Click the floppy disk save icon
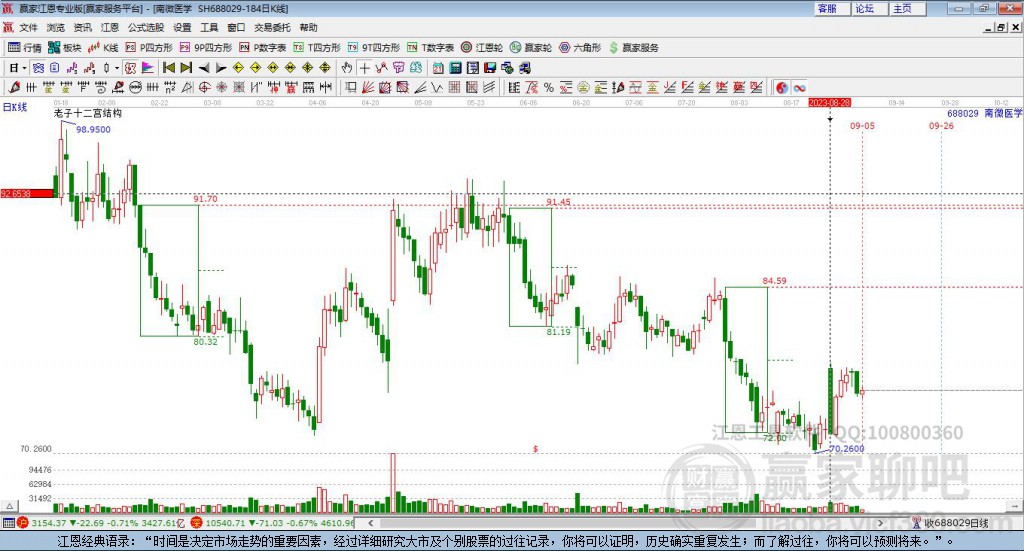This screenshot has width=1024, height=551. tap(490, 68)
